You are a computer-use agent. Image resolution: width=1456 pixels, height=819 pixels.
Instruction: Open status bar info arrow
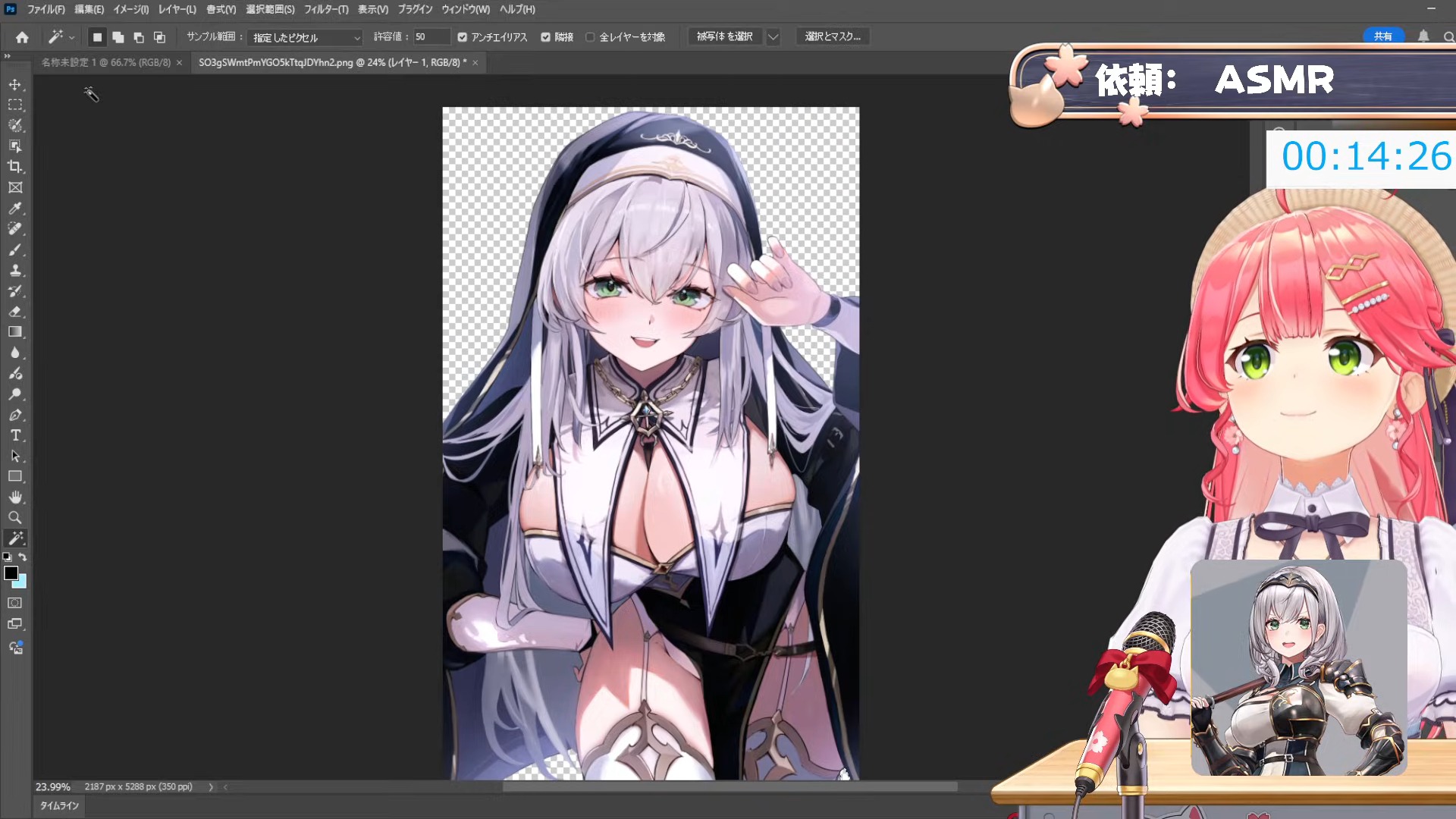click(211, 787)
